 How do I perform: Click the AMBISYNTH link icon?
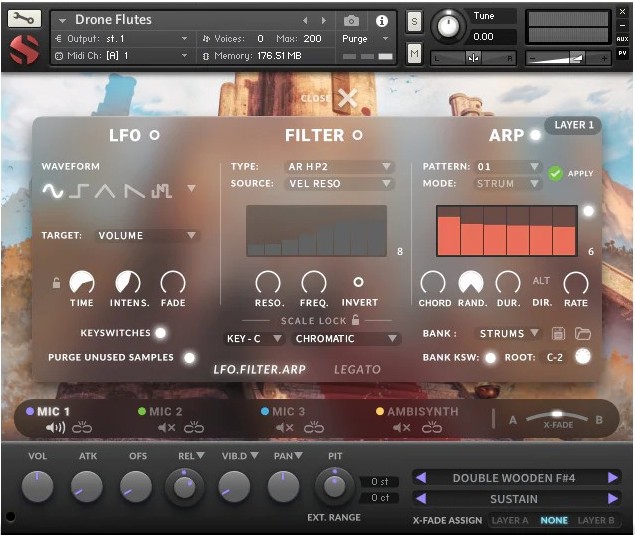coord(432,427)
